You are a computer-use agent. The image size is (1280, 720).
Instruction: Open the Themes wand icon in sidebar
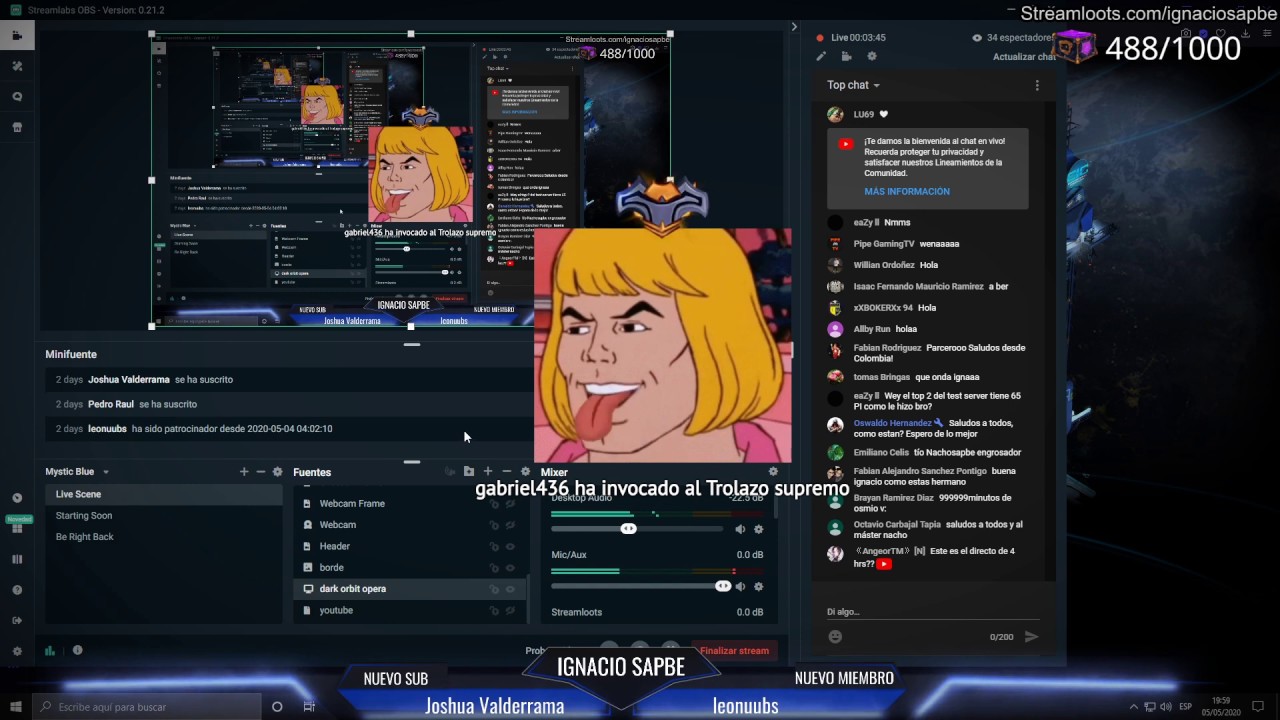(x=17, y=66)
